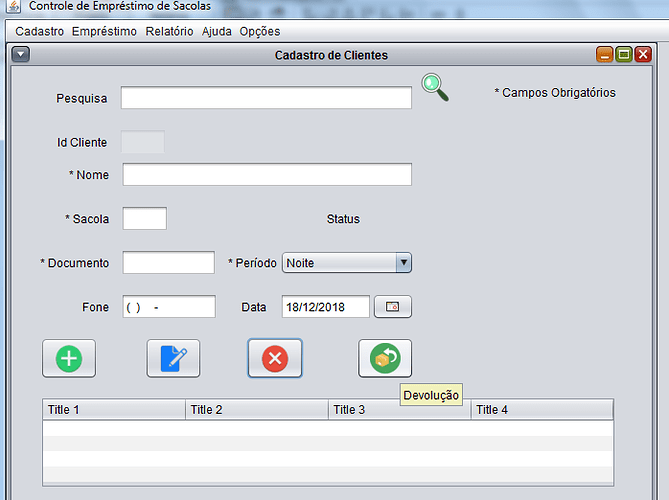The height and width of the screenshot is (500, 669).
Task: Click the Title 2 column header
Action: point(257,410)
